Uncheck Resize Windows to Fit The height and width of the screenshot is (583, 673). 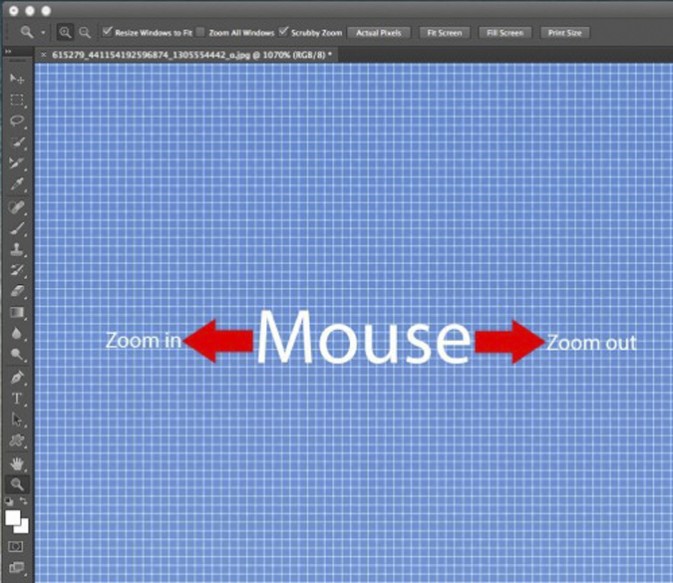tap(108, 33)
